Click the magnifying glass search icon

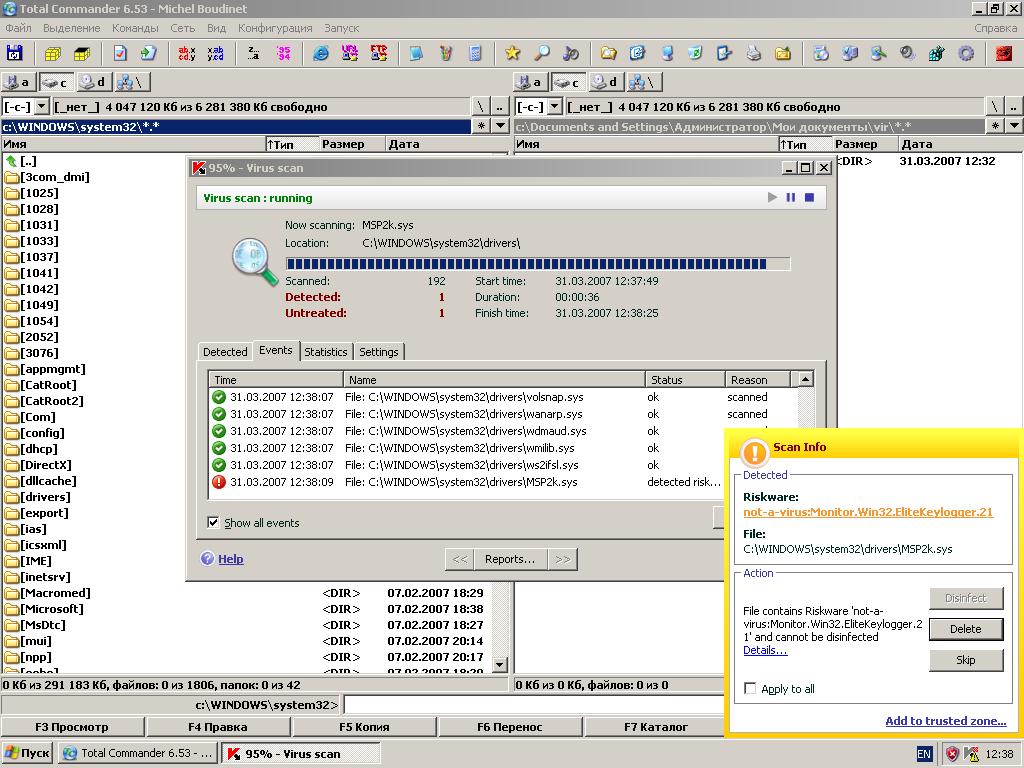pos(541,53)
